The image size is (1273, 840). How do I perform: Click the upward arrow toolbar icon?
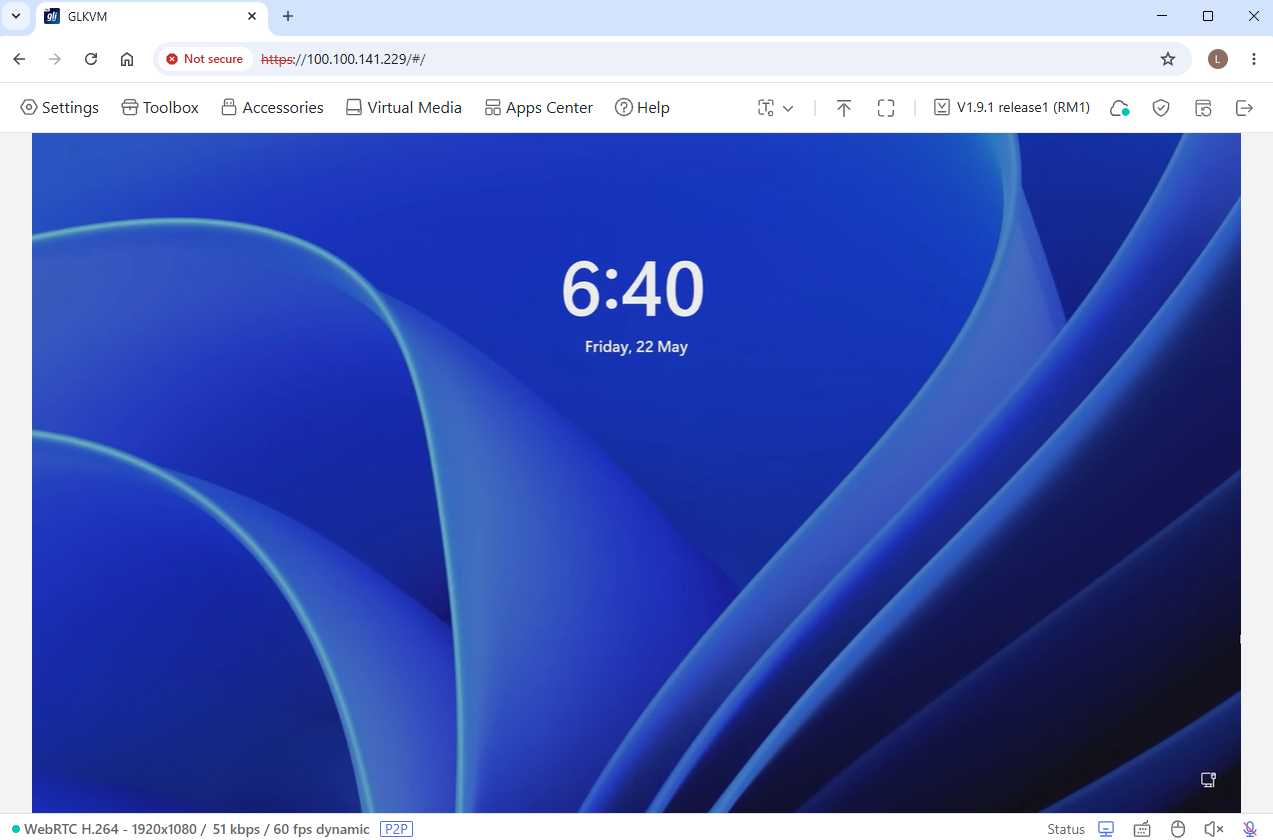point(844,108)
